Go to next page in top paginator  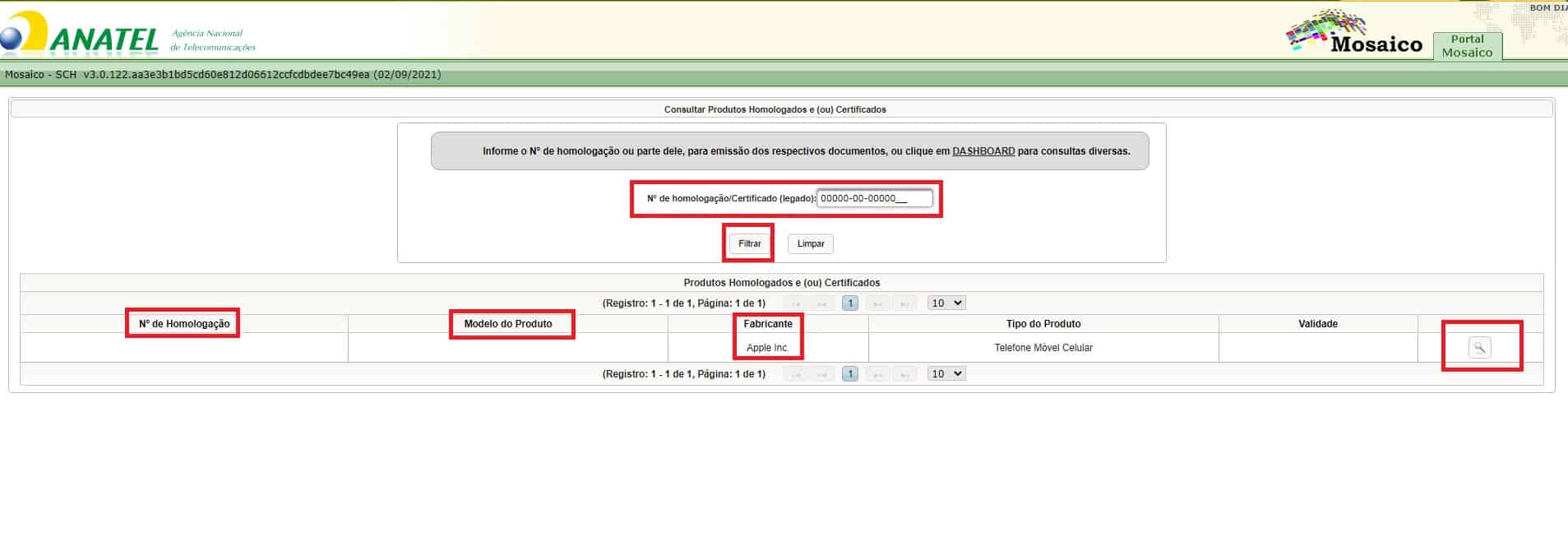[x=877, y=303]
